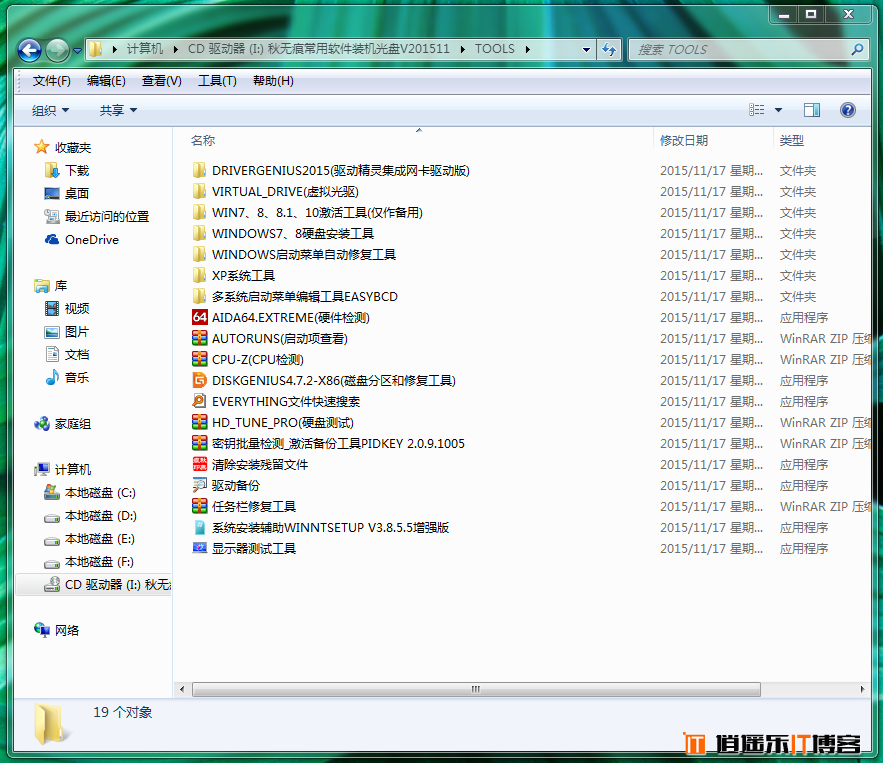The height and width of the screenshot is (763, 883).
Task: Open the 组织 dropdown
Action: [50, 110]
